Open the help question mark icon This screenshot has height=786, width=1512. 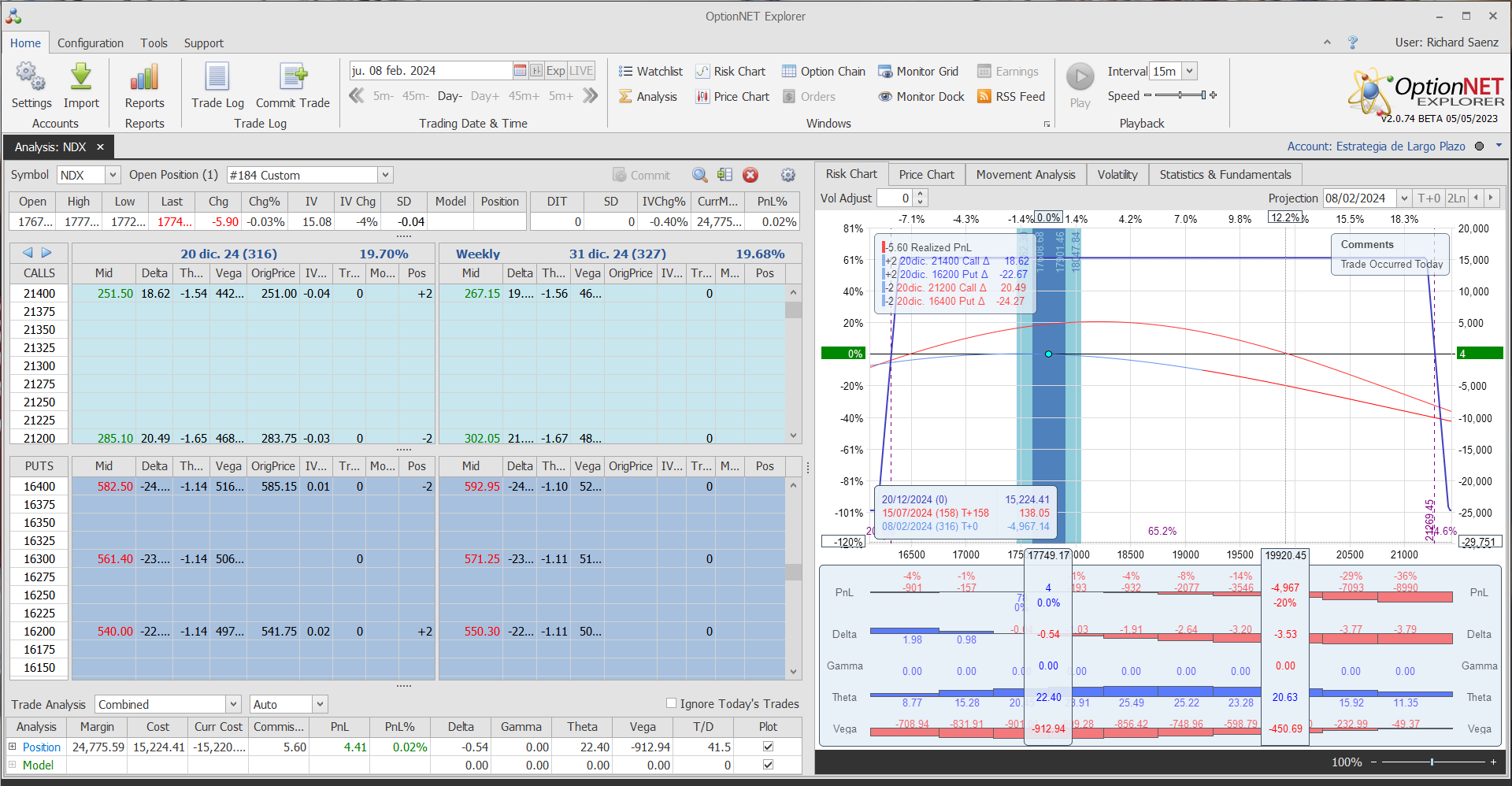[x=1353, y=43]
